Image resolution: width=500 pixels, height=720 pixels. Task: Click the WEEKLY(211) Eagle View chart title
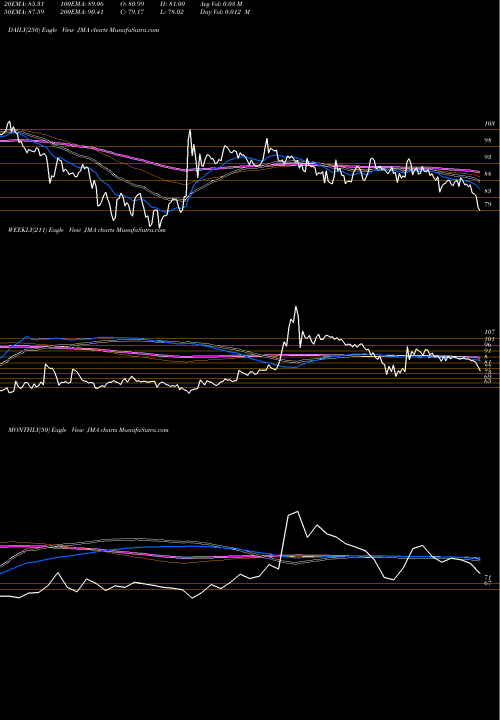tap(87, 230)
